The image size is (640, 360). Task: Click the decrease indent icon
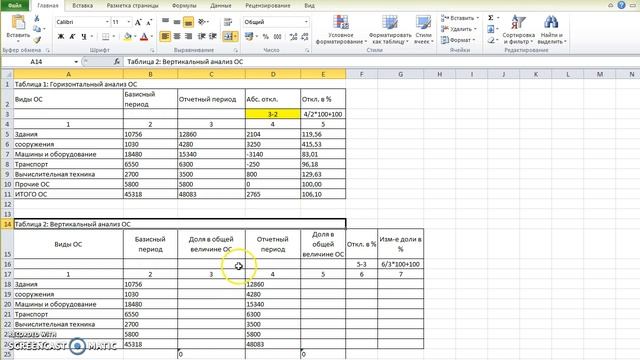tap(201, 37)
